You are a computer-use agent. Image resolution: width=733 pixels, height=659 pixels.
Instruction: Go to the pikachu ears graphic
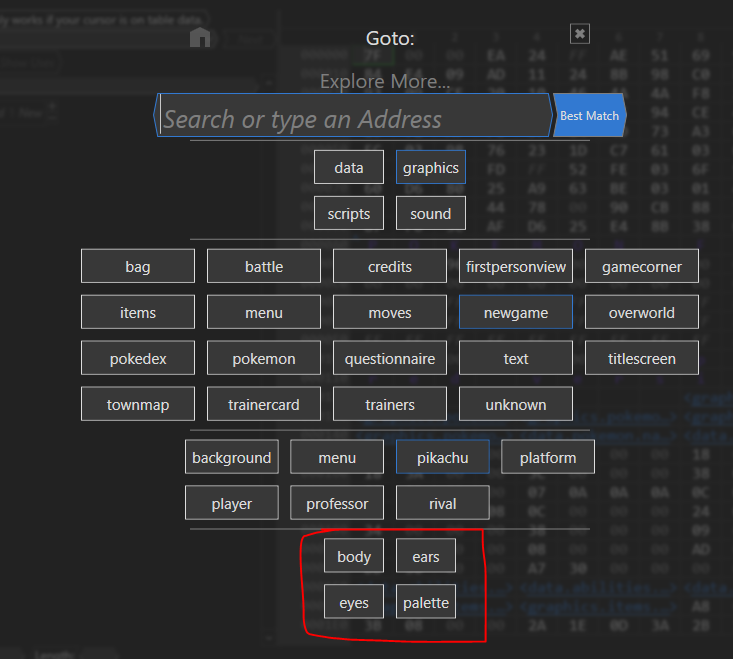426,556
